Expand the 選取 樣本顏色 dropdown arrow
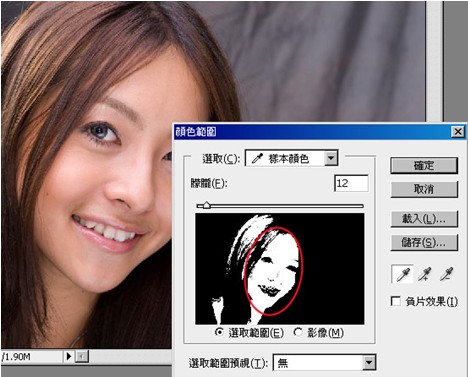 [x=331, y=158]
